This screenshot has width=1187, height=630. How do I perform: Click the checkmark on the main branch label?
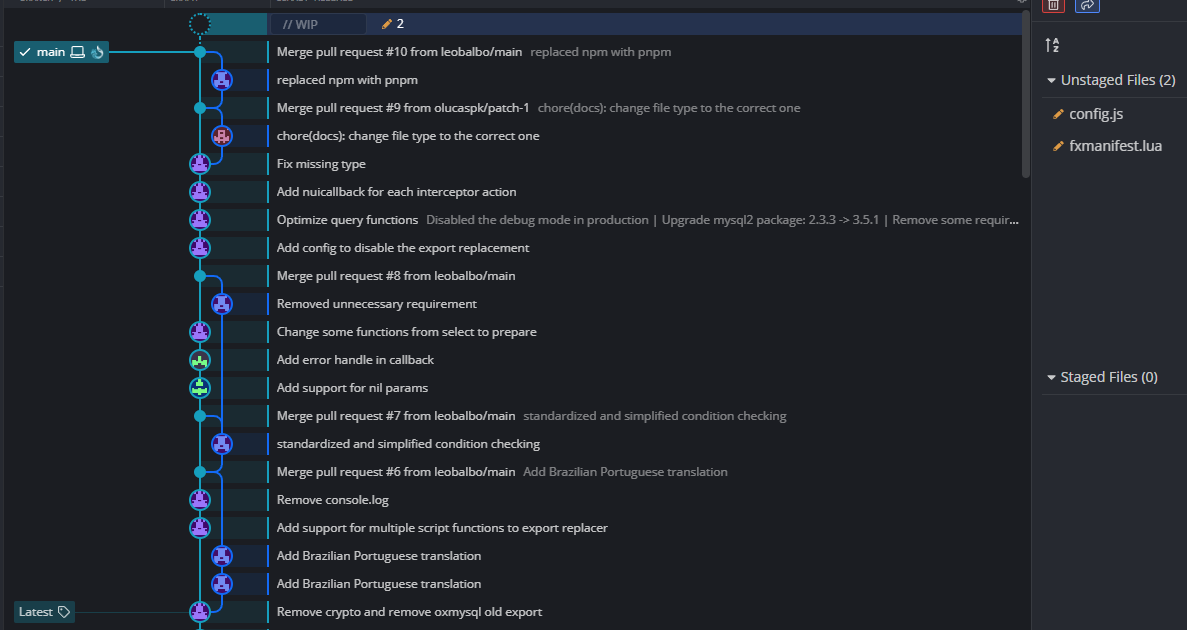click(x=24, y=51)
